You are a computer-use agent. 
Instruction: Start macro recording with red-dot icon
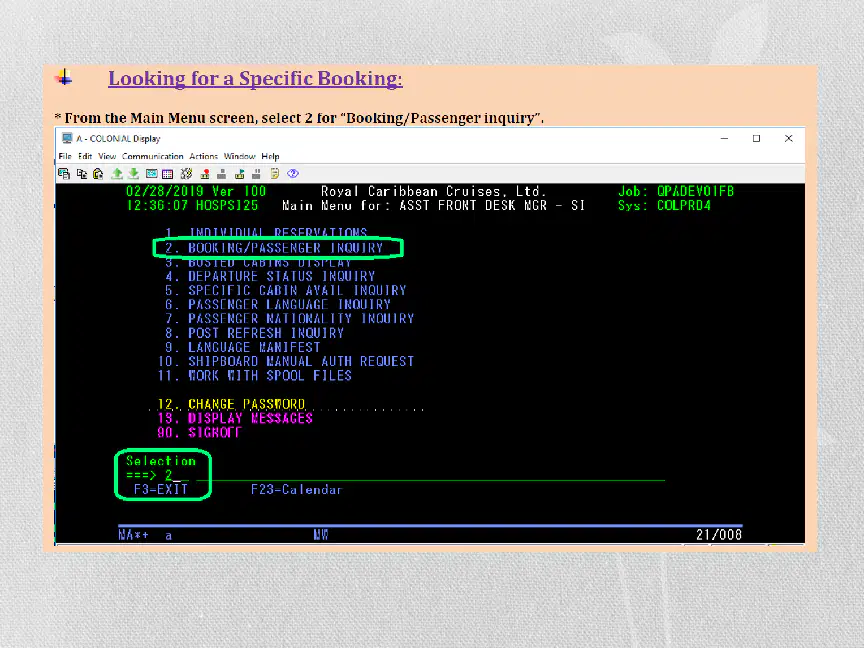[x=205, y=174]
